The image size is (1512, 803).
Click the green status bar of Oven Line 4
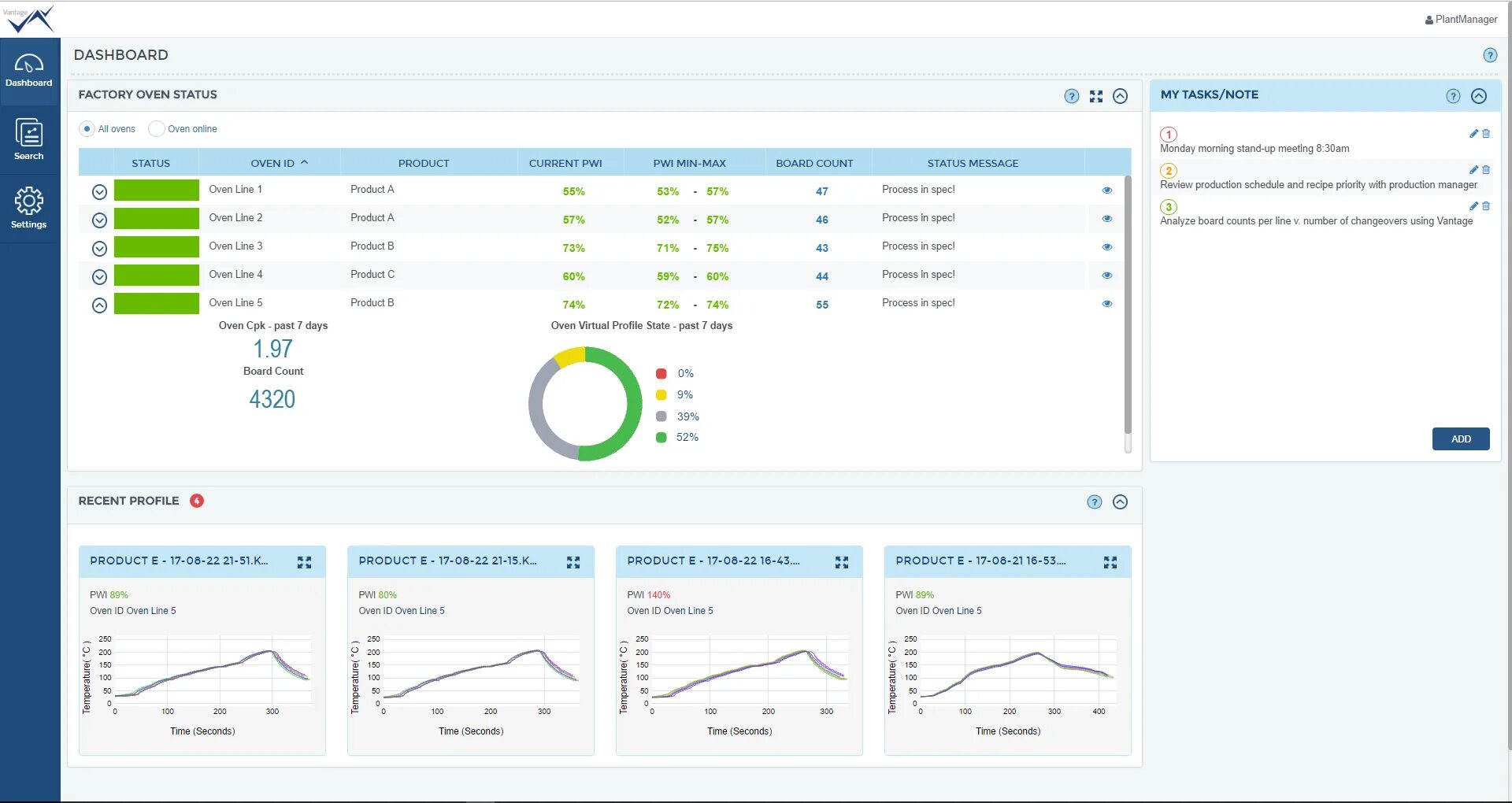pos(157,275)
